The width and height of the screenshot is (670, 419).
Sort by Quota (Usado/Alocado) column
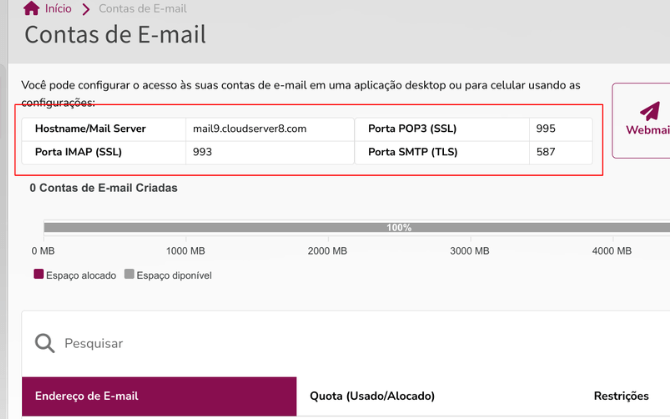[x=372, y=396]
